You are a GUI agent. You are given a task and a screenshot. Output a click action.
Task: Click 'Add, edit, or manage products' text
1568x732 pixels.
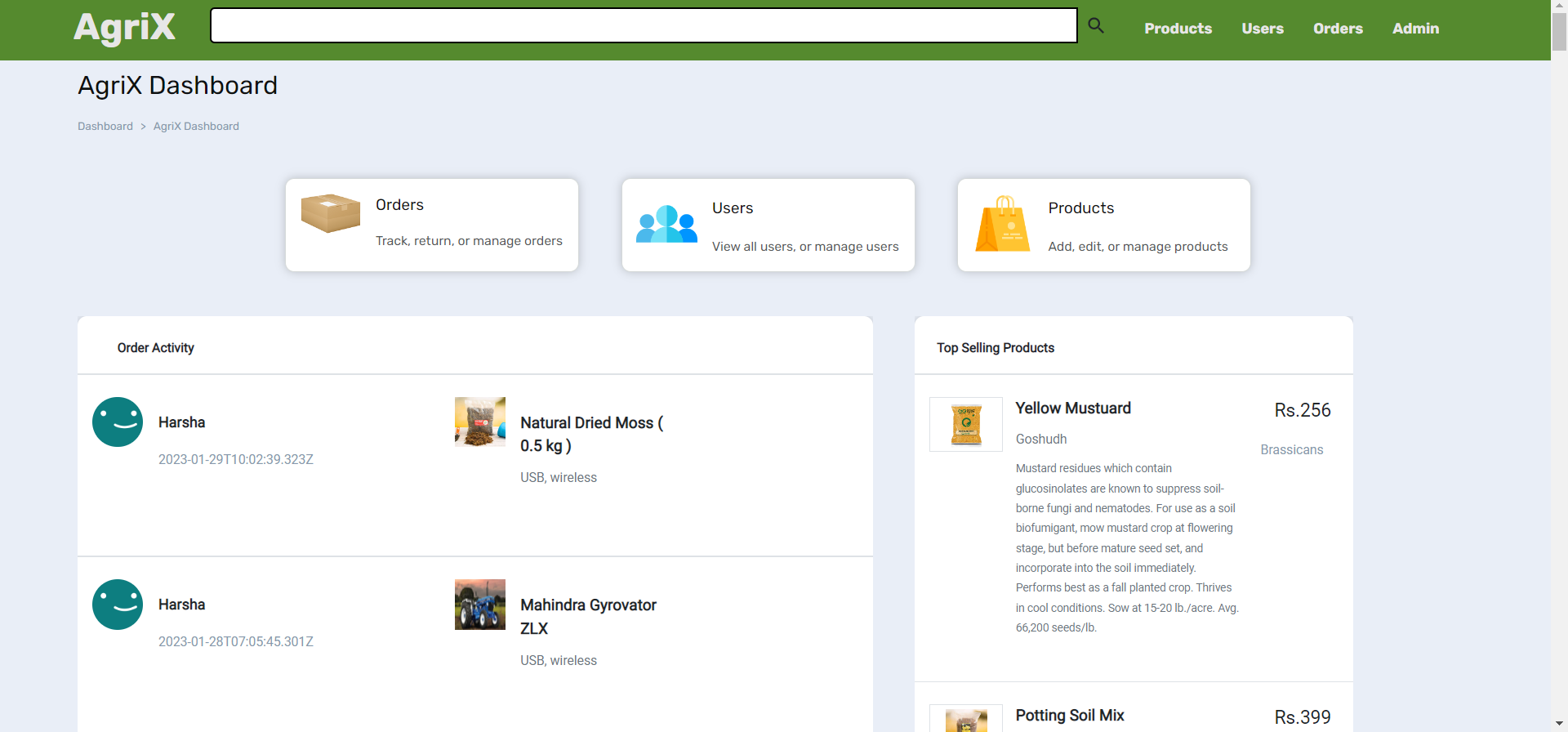point(1138,247)
